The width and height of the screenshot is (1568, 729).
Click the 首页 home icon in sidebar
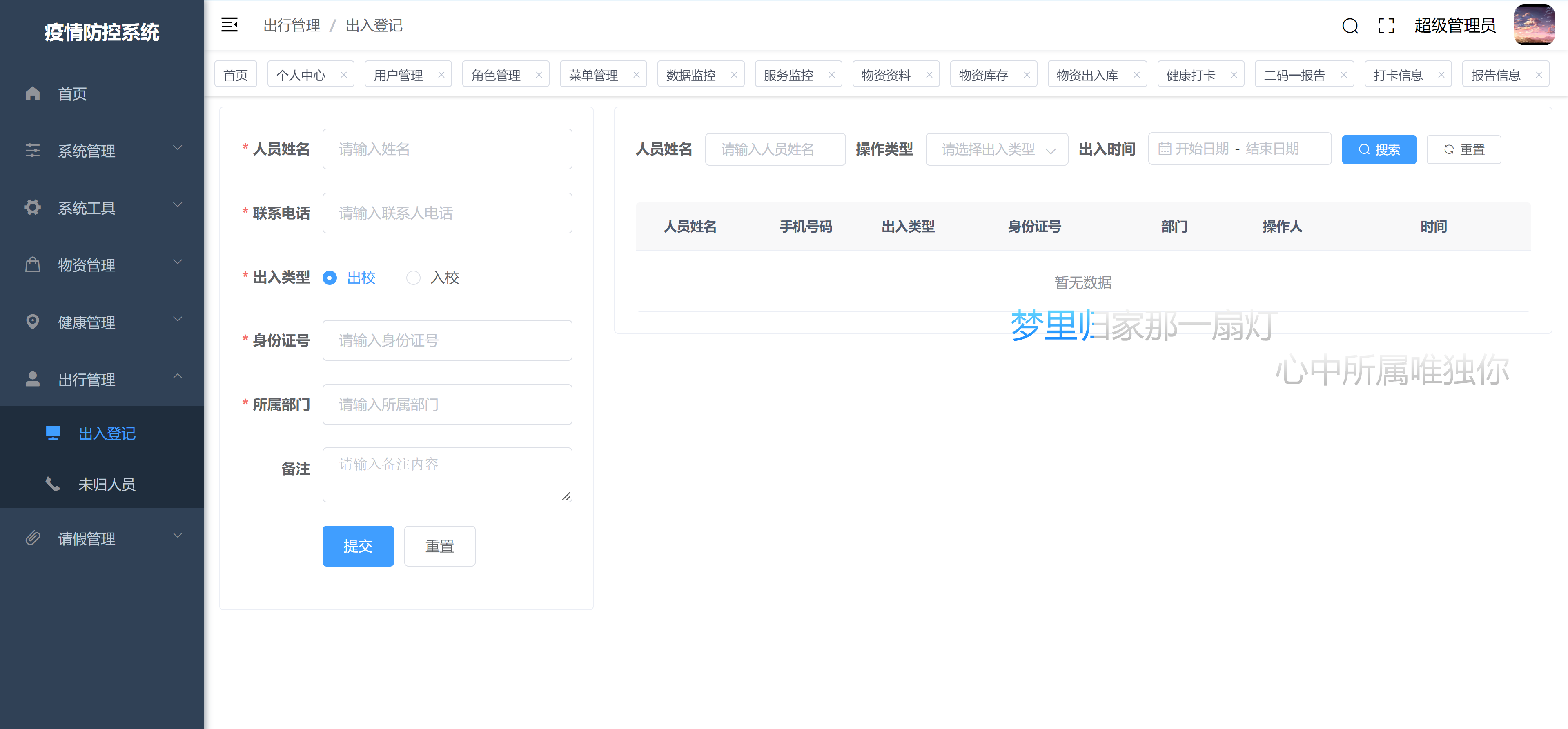click(33, 93)
